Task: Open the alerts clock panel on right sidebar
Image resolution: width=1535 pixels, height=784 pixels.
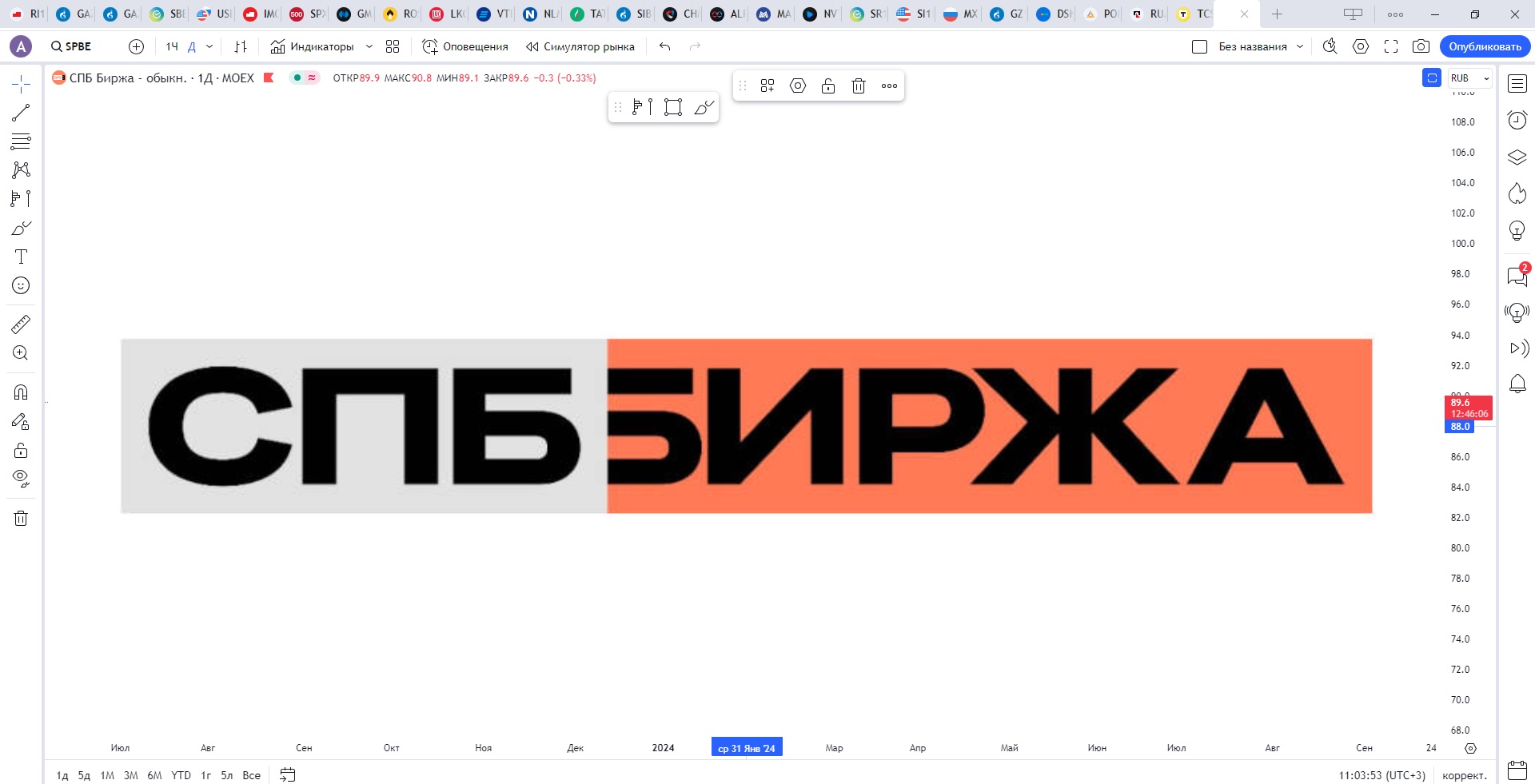Action: click(1517, 120)
